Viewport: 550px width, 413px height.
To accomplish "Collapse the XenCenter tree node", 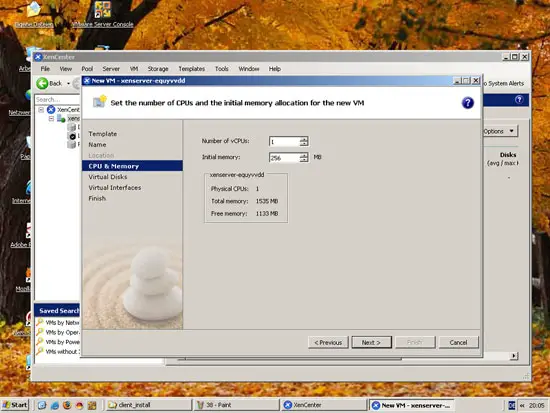I will 41,110.
